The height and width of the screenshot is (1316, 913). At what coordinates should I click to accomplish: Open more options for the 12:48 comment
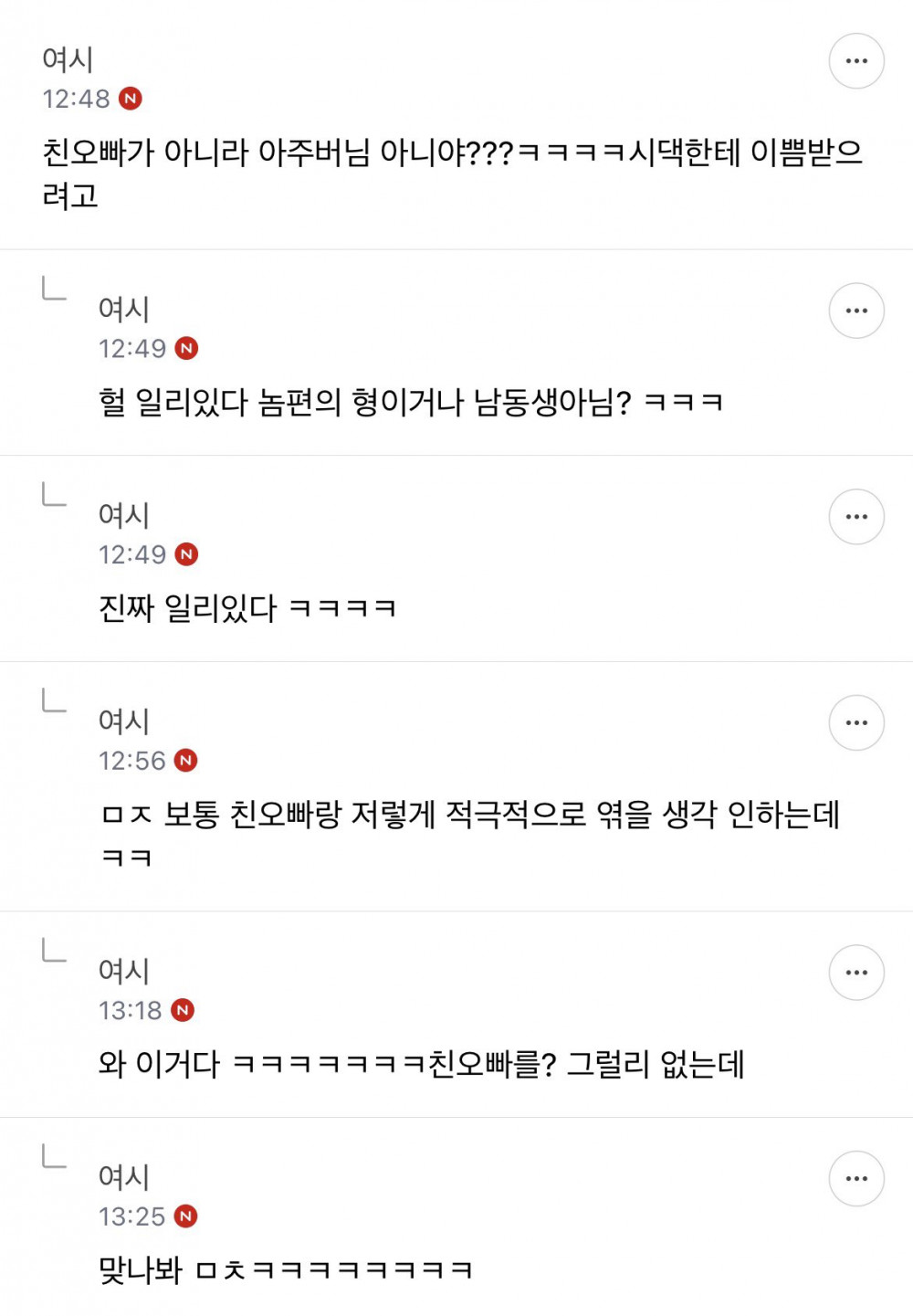point(856,61)
